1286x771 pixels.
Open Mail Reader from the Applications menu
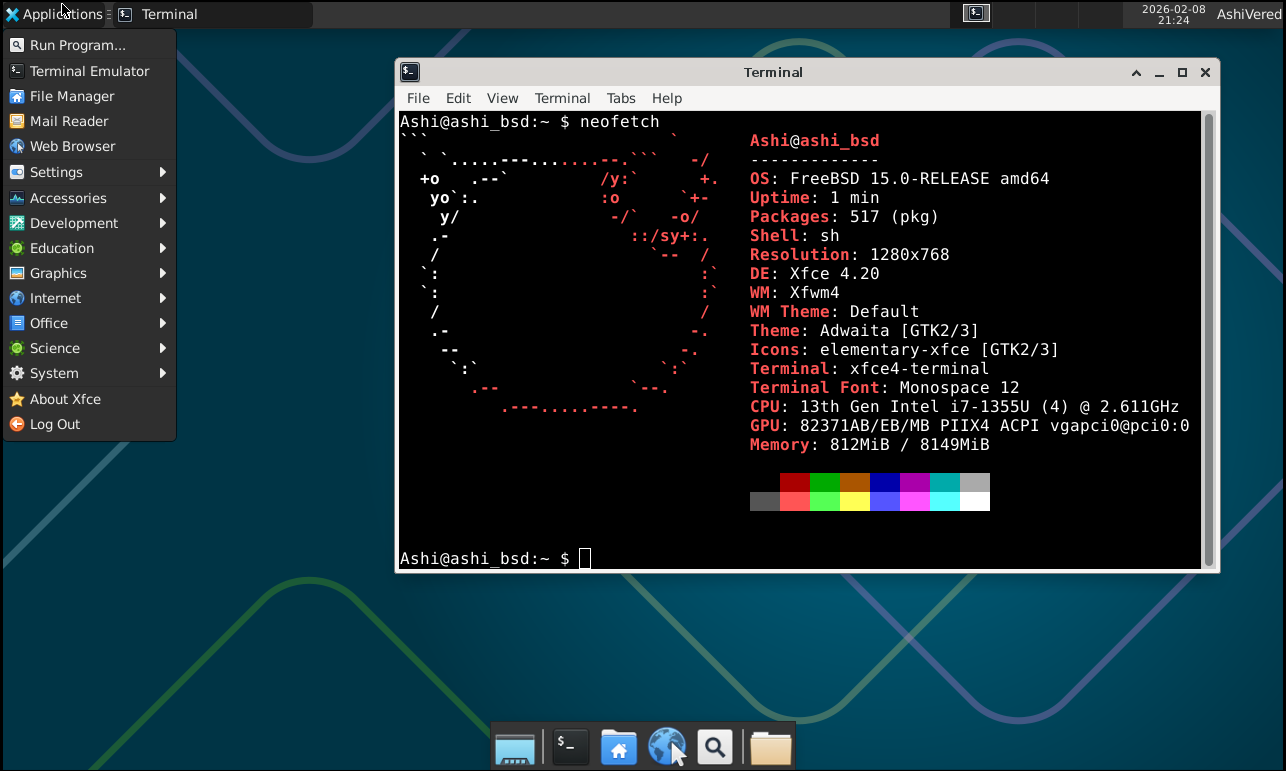(68, 121)
